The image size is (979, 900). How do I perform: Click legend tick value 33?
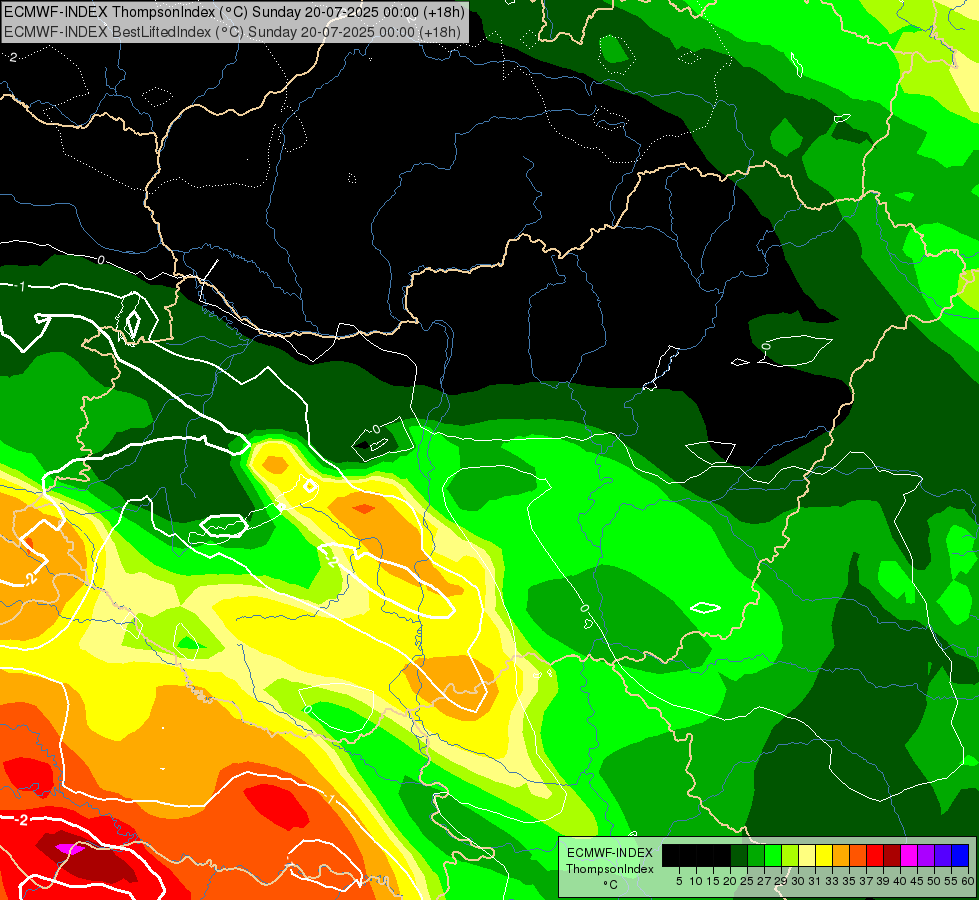(833, 881)
